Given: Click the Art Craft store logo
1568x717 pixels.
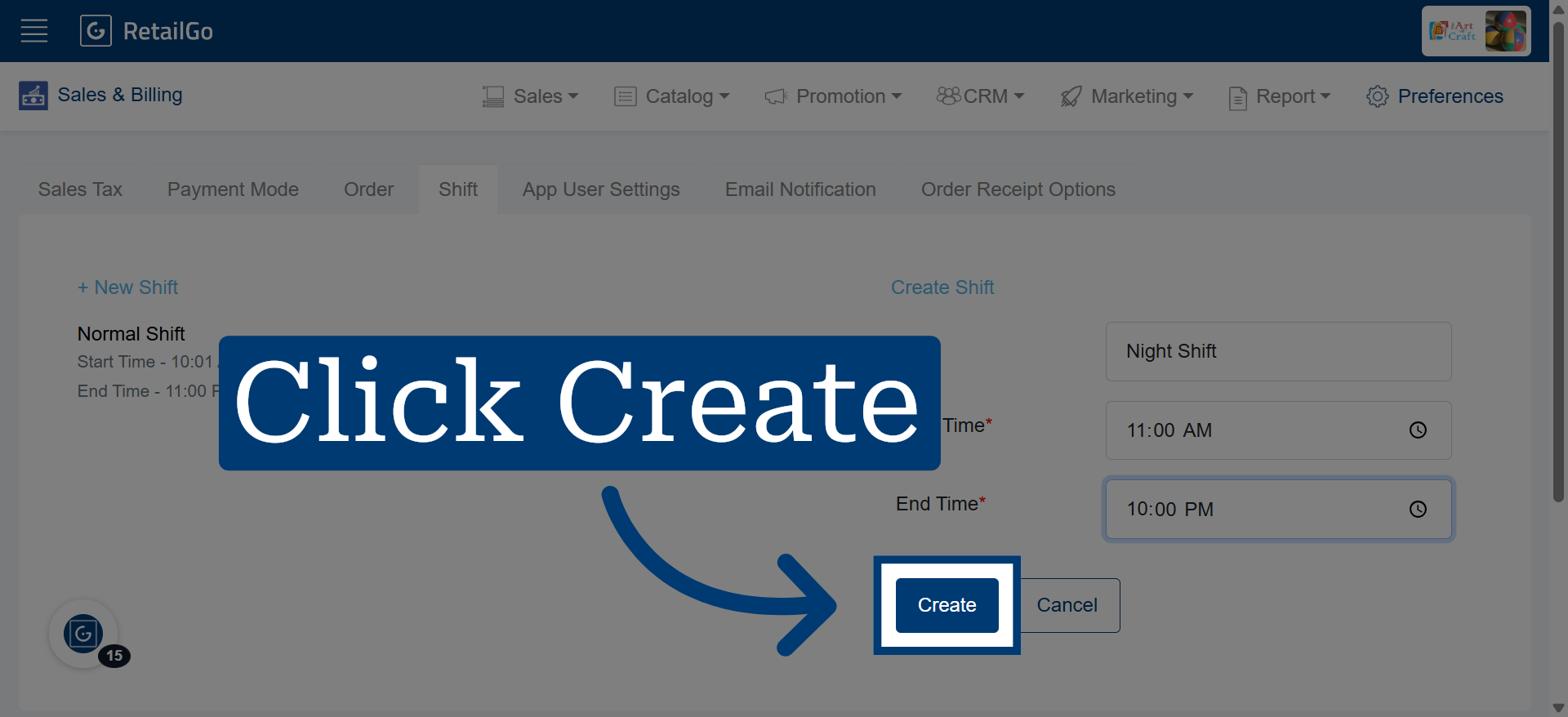Looking at the screenshot, I should [1476, 31].
